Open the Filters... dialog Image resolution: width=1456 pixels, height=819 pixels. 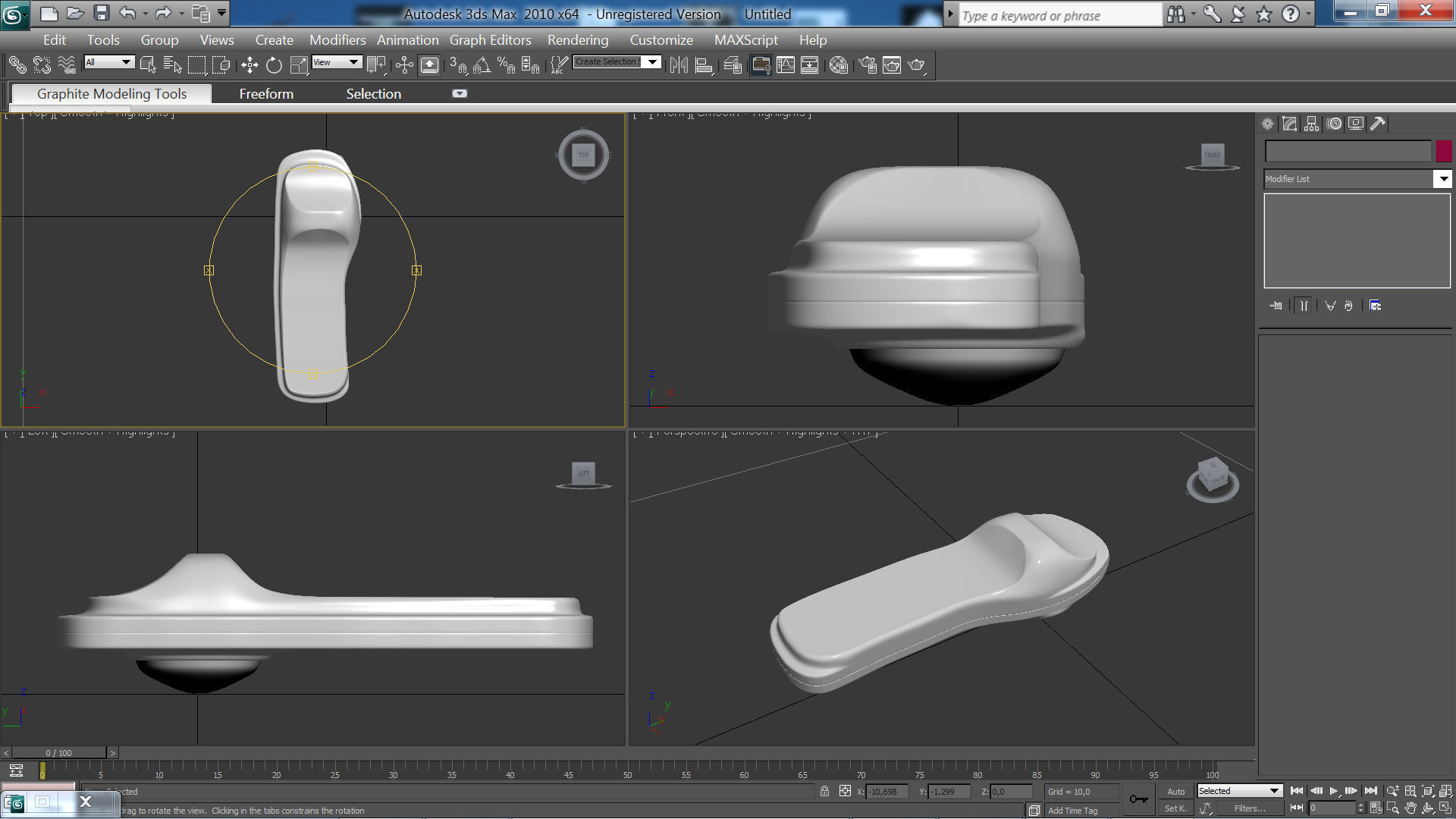click(1251, 808)
